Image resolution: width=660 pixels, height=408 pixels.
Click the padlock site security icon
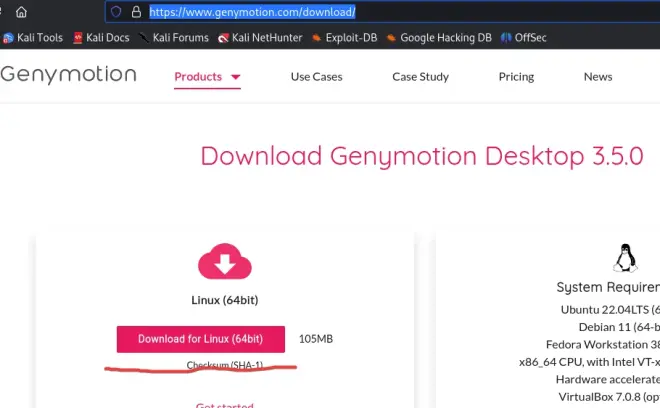(136, 12)
